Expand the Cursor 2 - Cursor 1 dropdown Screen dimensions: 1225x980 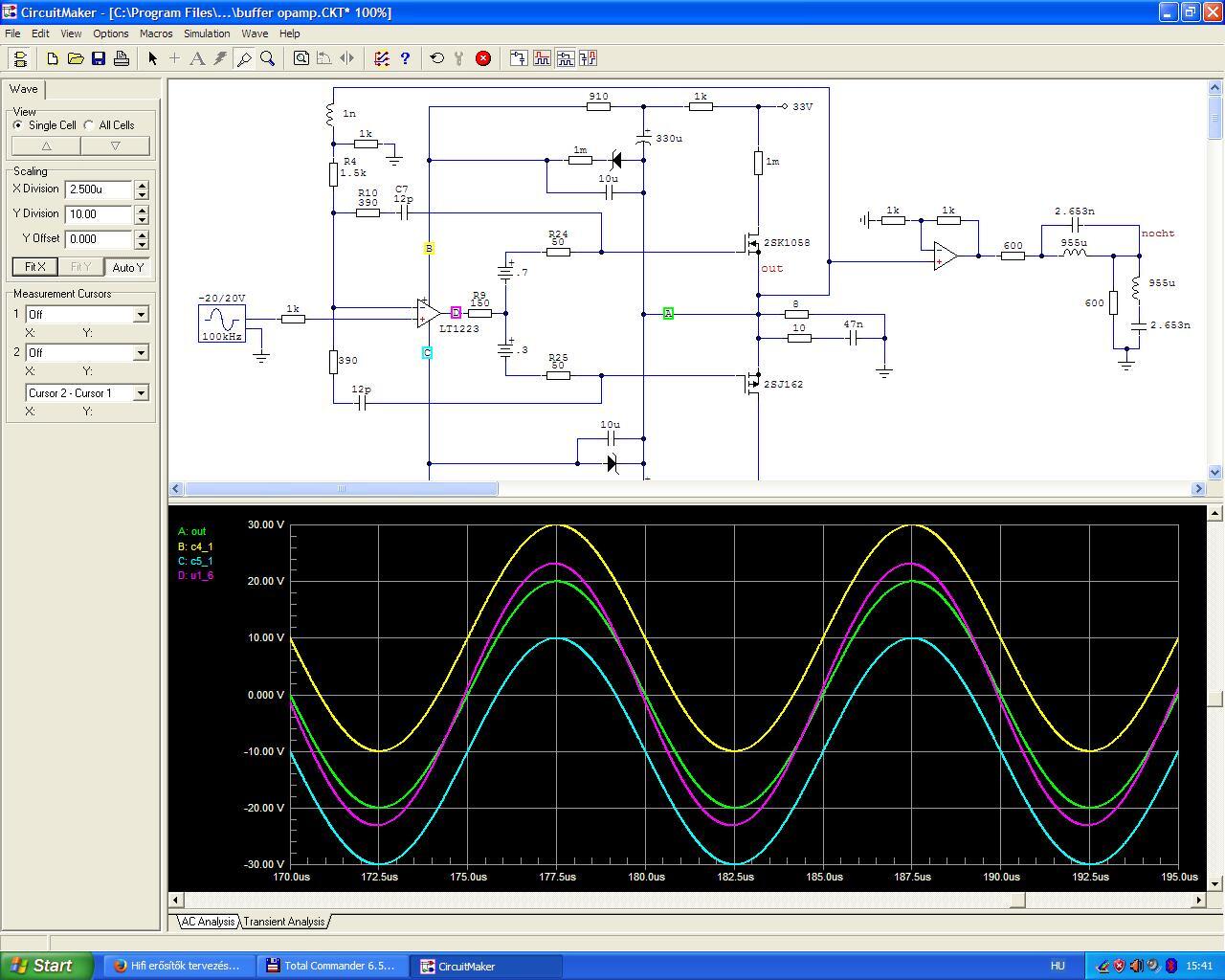(141, 393)
